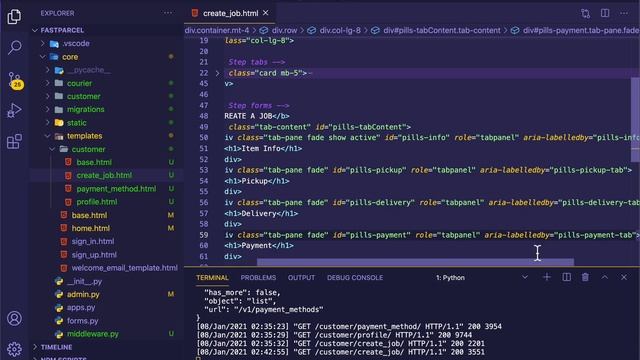The image size is (640, 360).
Task: Open admin.py file
Action: pyautogui.click(x=83, y=294)
